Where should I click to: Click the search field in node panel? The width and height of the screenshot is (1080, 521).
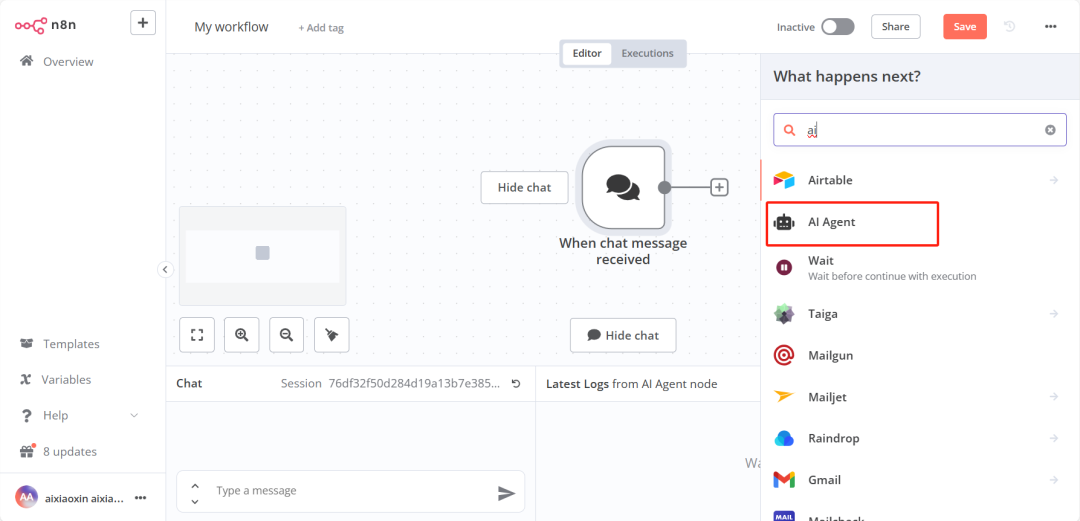pyautogui.click(x=920, y=130)
